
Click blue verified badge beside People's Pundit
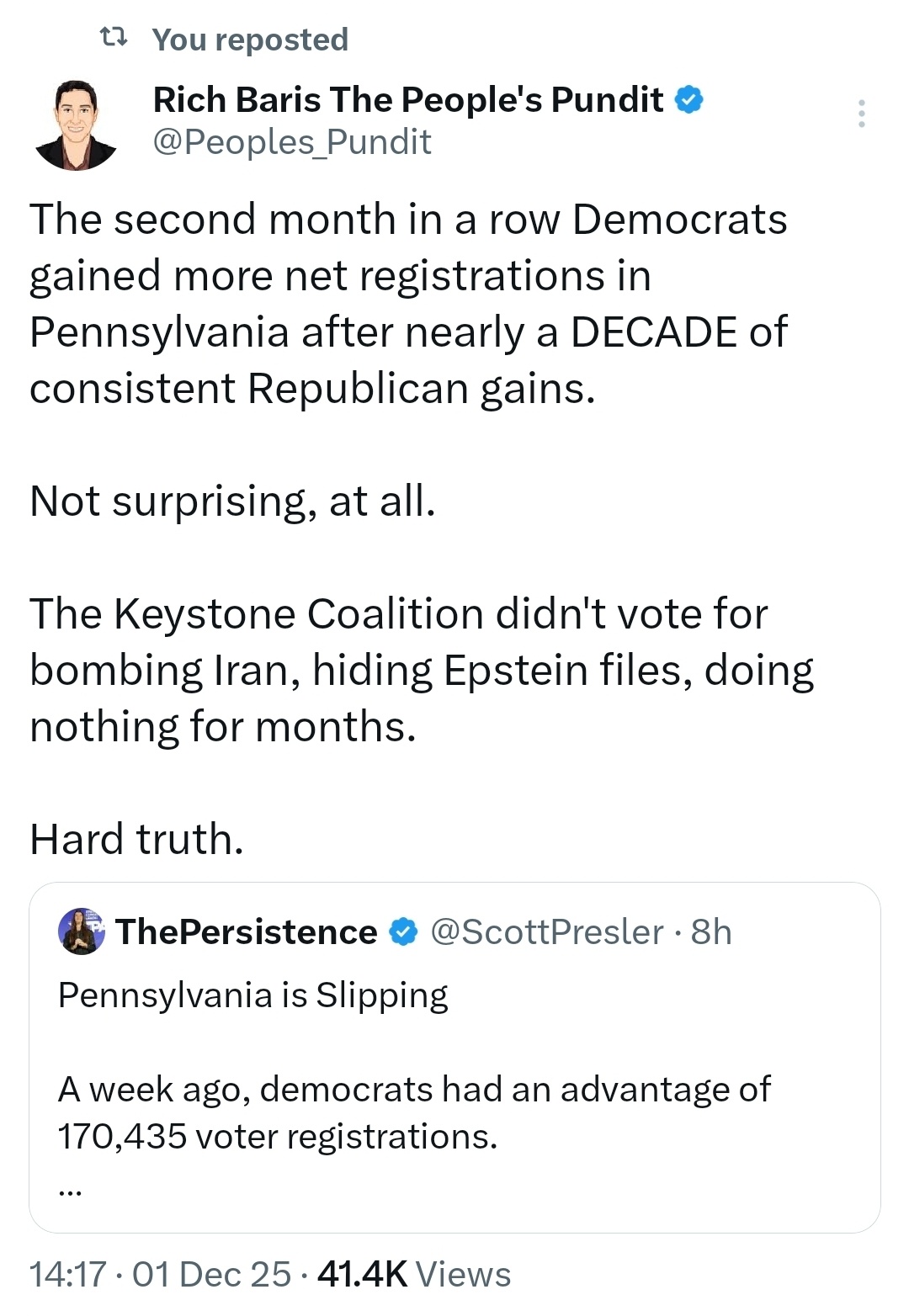click(x=689, y=100)
